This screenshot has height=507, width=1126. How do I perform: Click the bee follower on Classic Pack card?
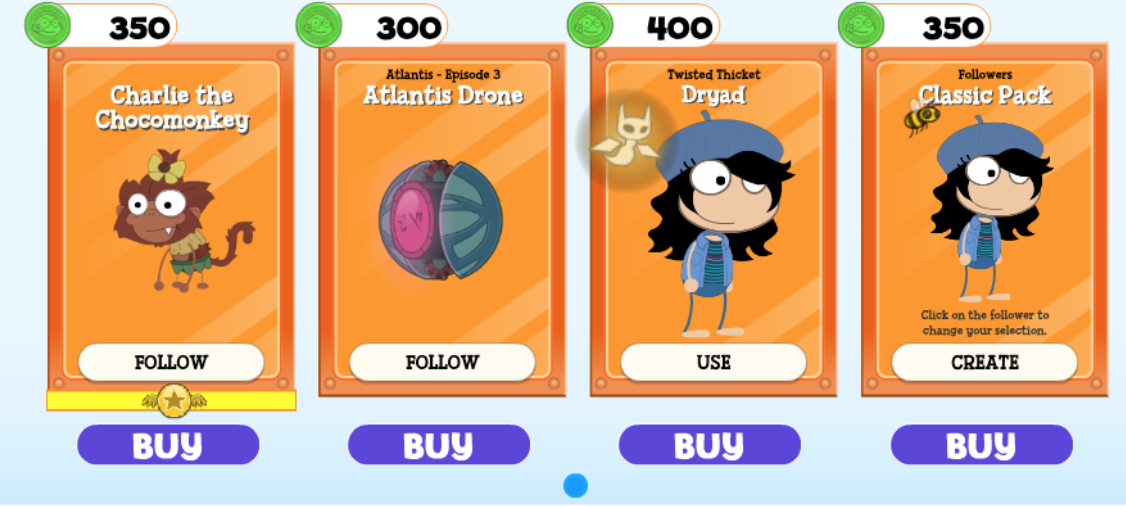[x=921, y=118]
